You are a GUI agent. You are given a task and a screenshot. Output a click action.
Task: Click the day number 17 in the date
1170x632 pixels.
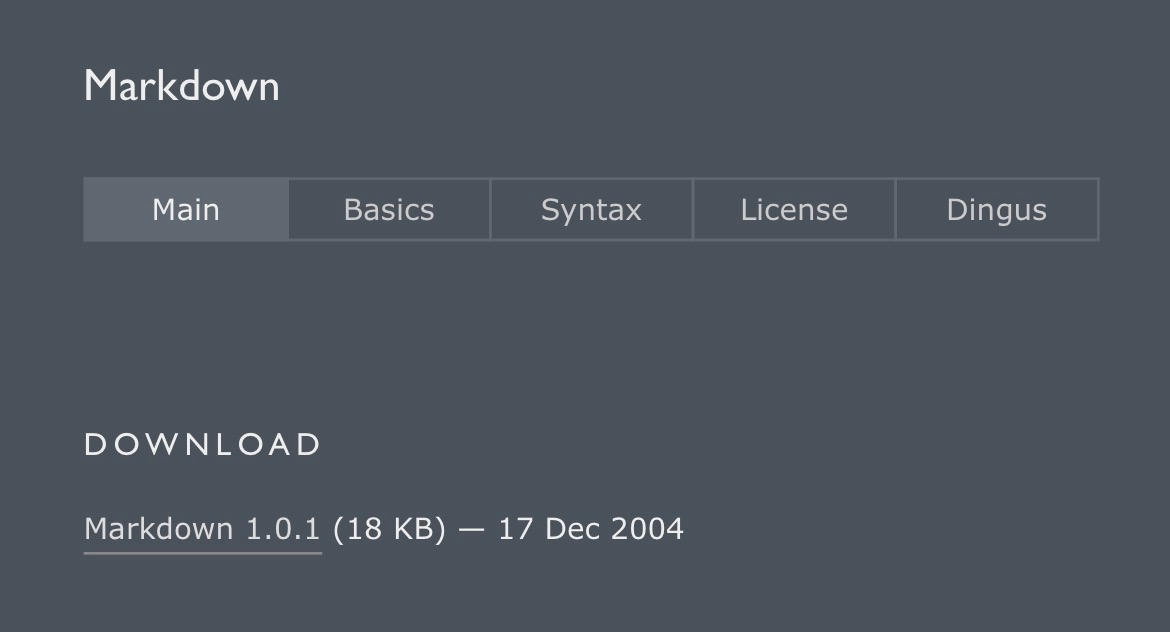click(515, 529)
